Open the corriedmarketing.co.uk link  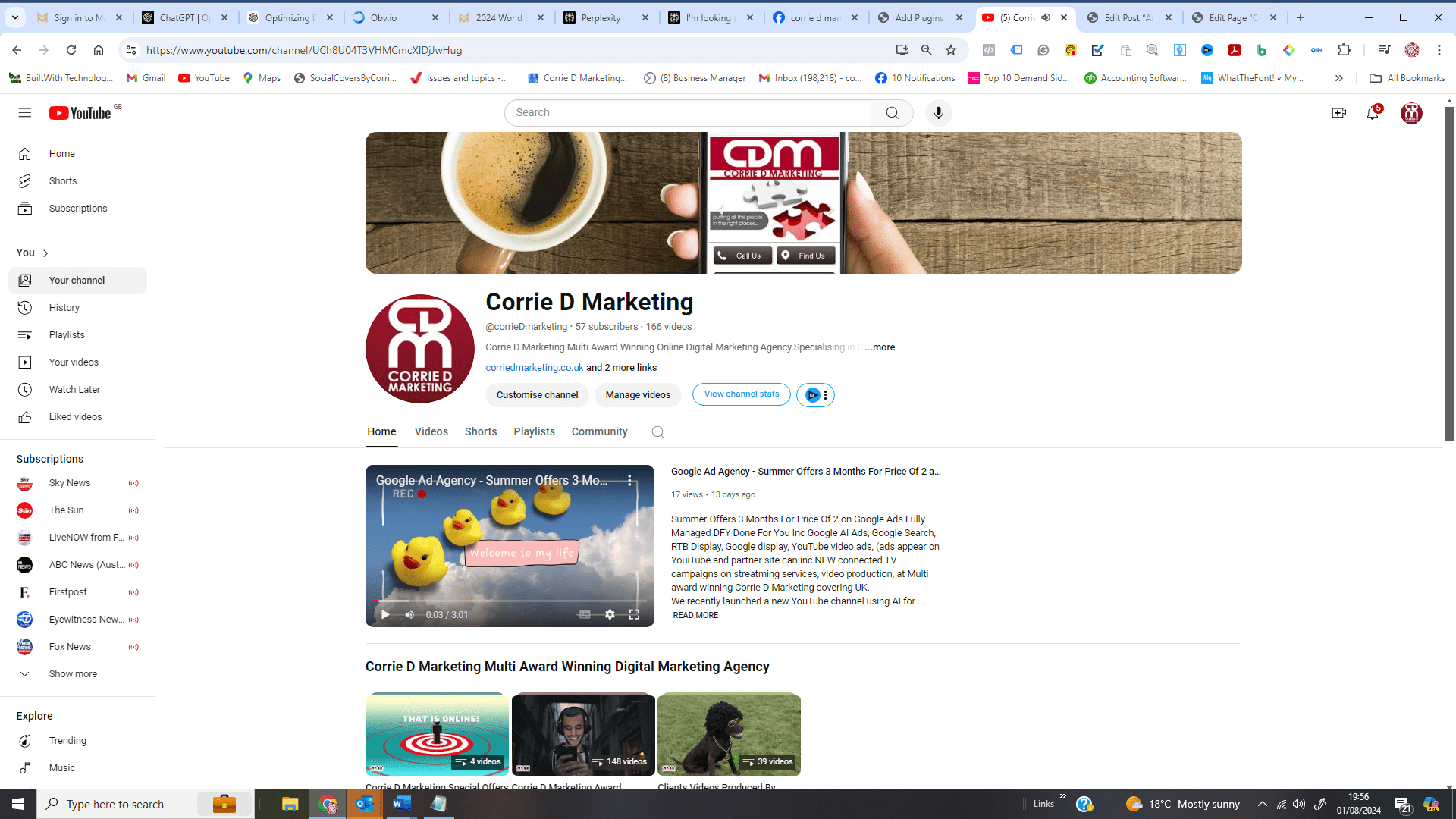click(x=535, y=368)
